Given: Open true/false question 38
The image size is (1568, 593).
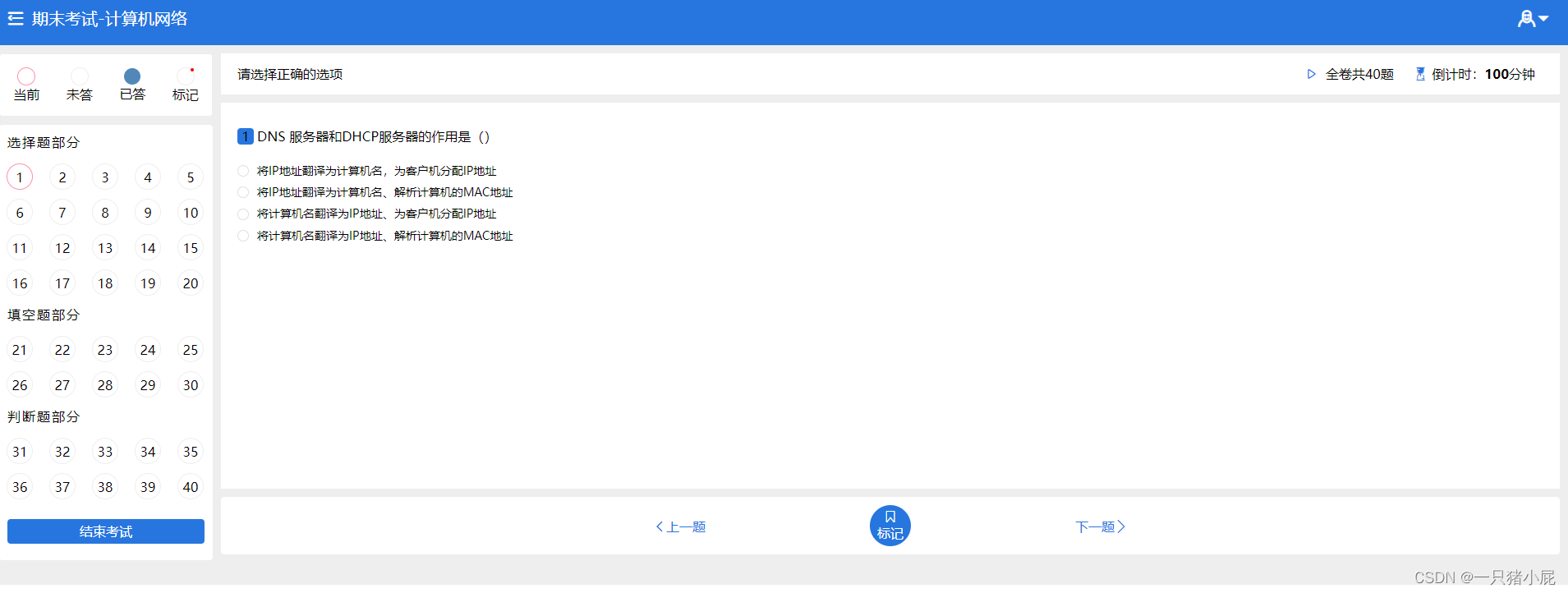Looking at the screenshot, I should pyautogui.click(x=105, y=487).
